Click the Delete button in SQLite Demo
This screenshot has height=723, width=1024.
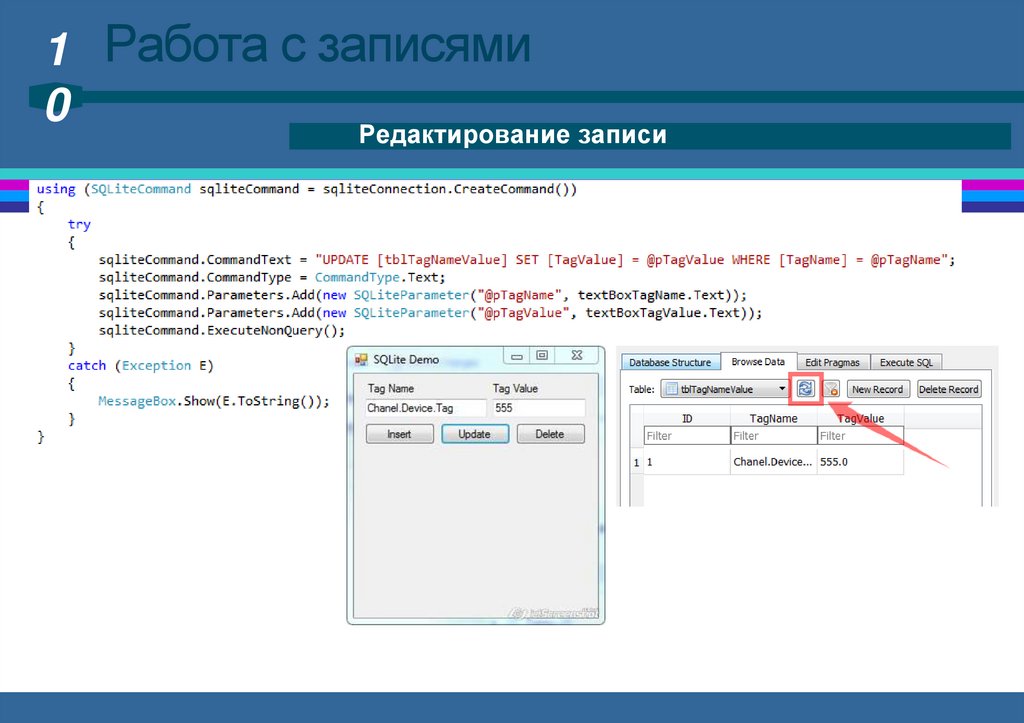[549, 434]
